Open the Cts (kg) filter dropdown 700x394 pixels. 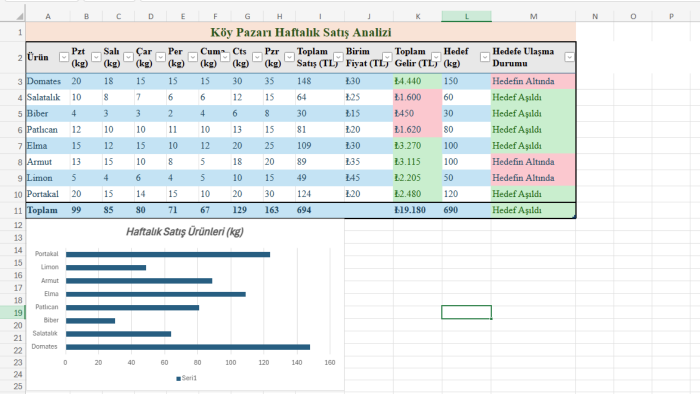pos(257,57)
